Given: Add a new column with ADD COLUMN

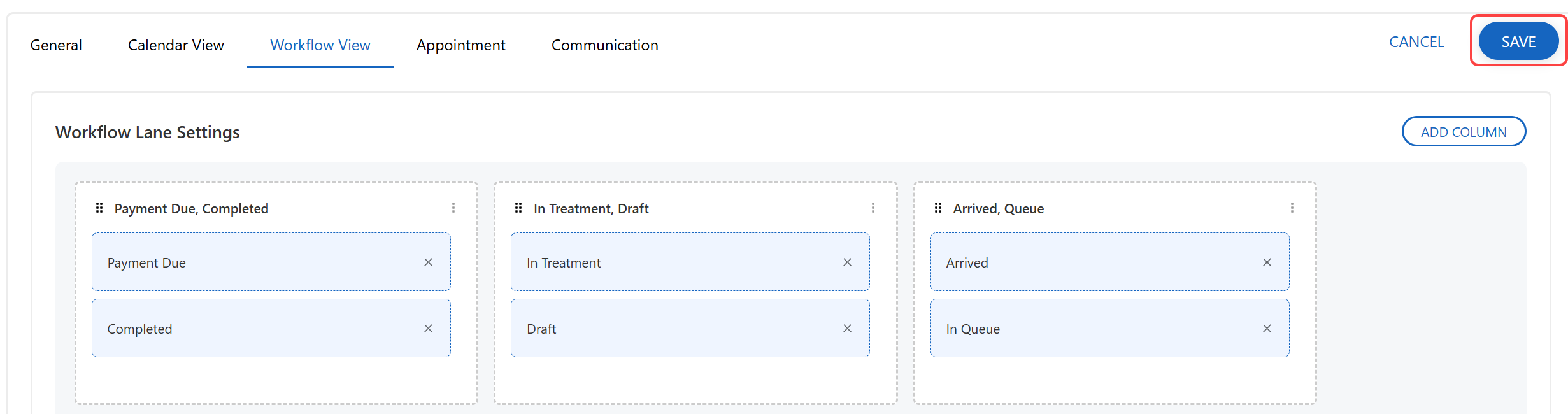Looking at the screenshot, I should [x=1464, y=132].
